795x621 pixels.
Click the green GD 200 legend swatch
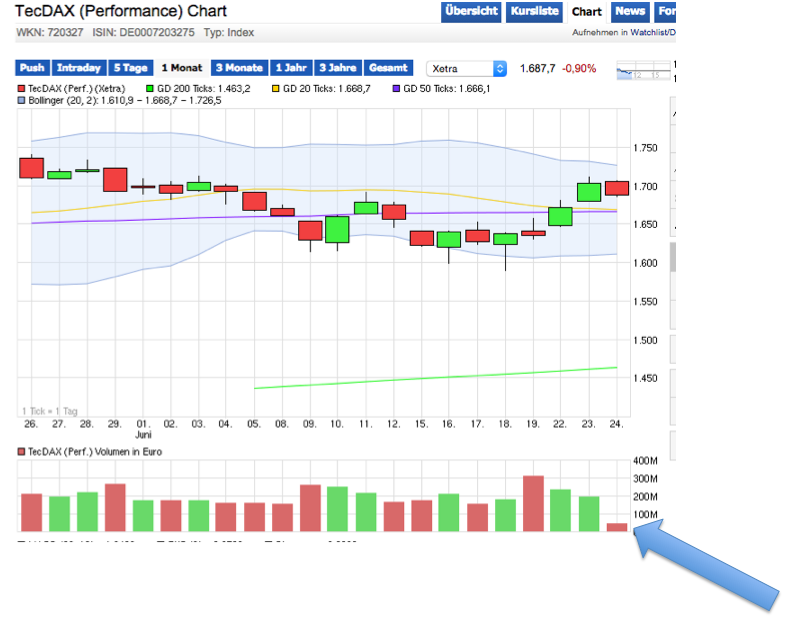(150, 89)
